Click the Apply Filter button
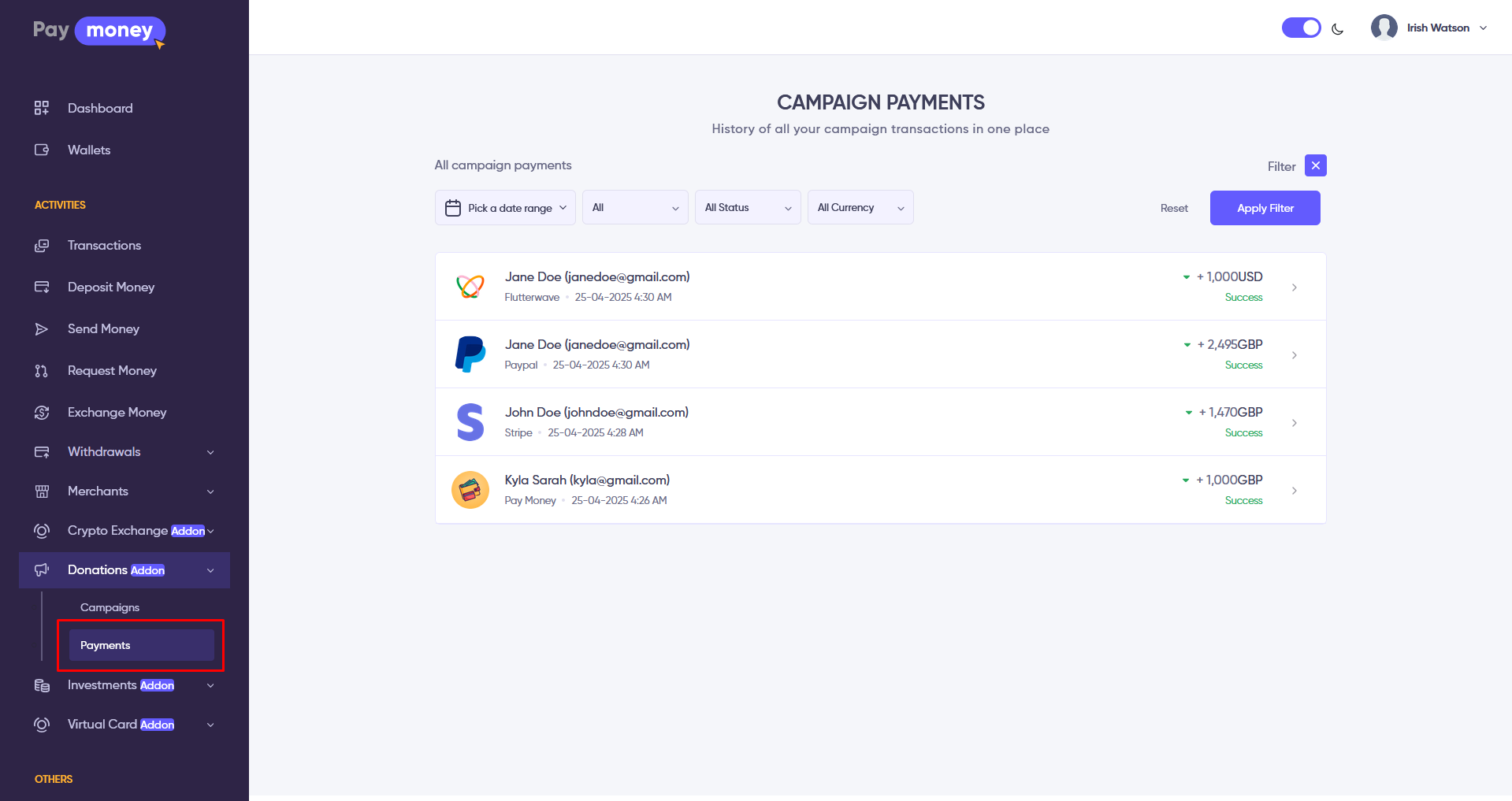 (1265, 208)
